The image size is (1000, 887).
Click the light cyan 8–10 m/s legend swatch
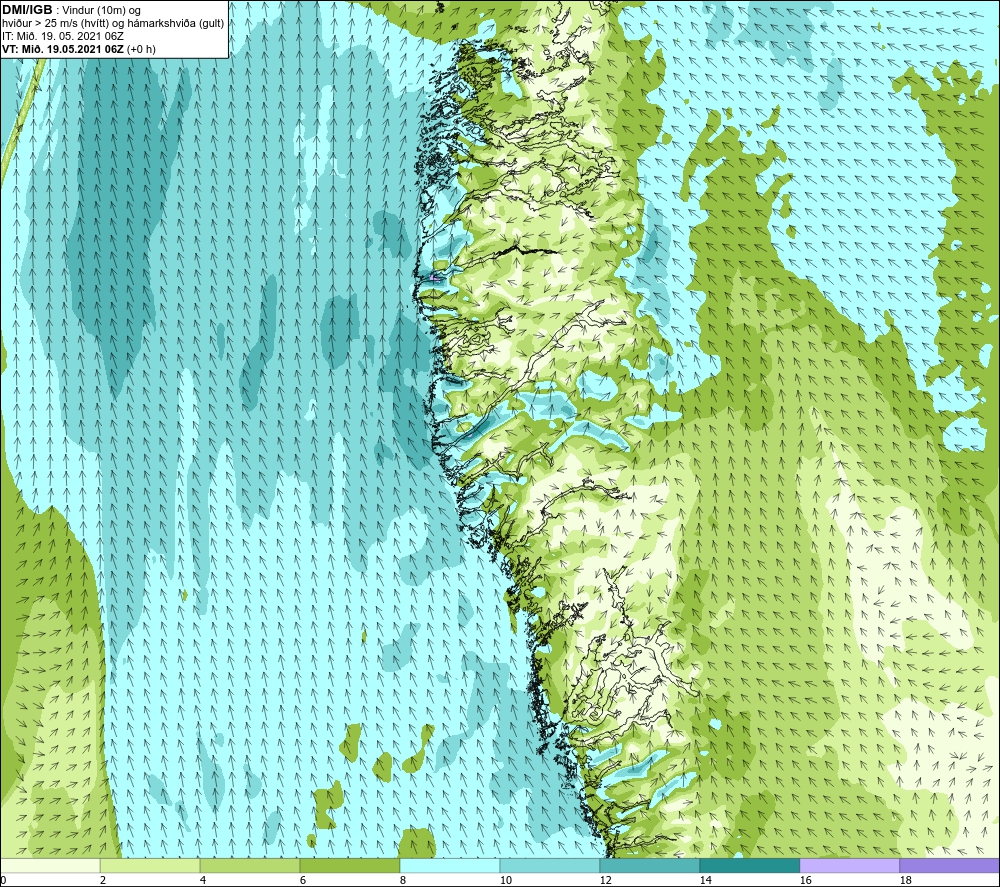tap(450, 865)
